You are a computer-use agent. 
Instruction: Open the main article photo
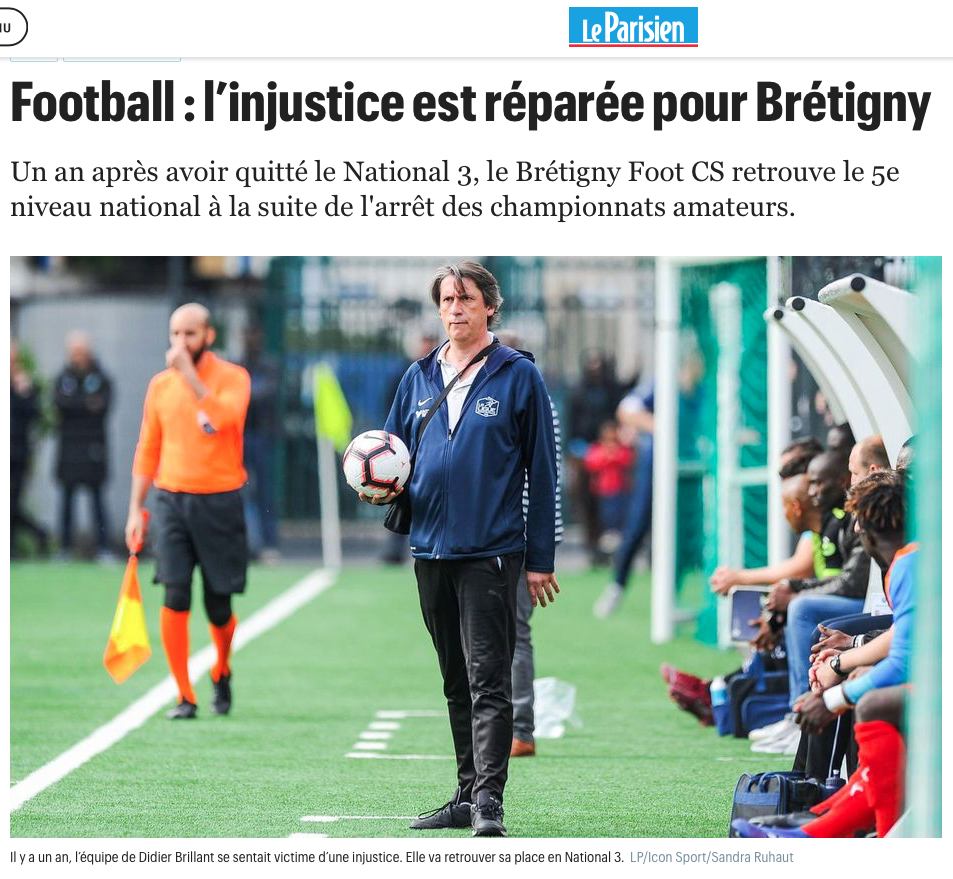(x=476, y=546)
